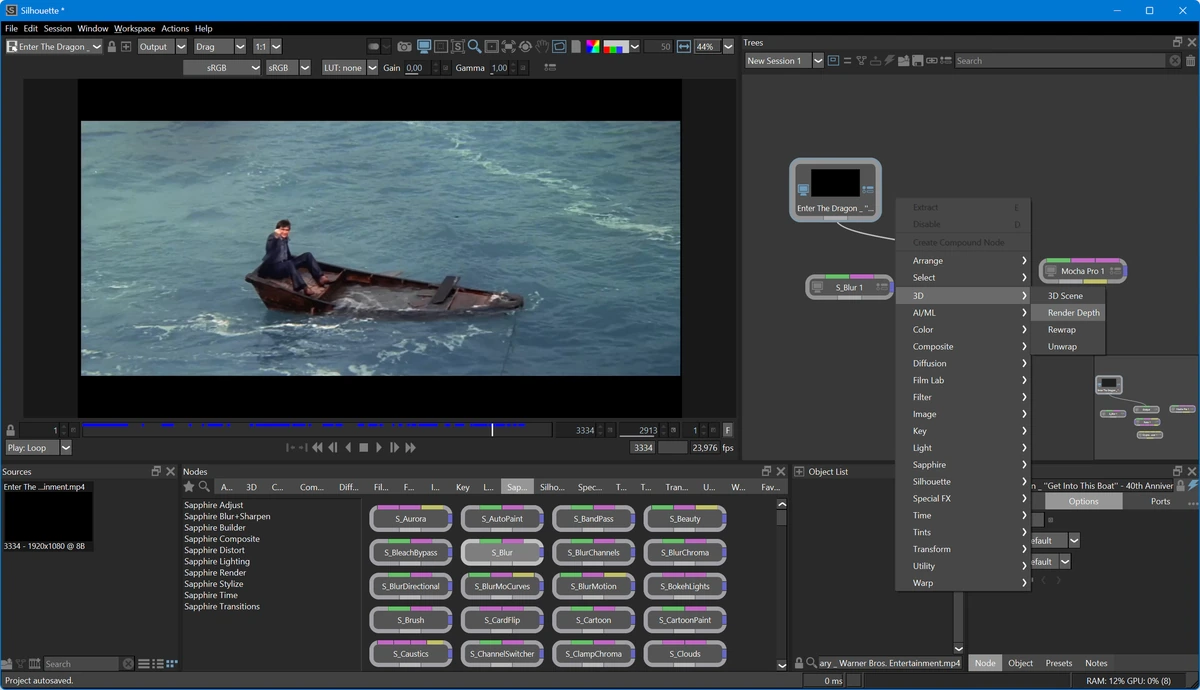Open the Workspace menu
The height and width of the screenshot is (690, 1200).
tap(135, 29)
